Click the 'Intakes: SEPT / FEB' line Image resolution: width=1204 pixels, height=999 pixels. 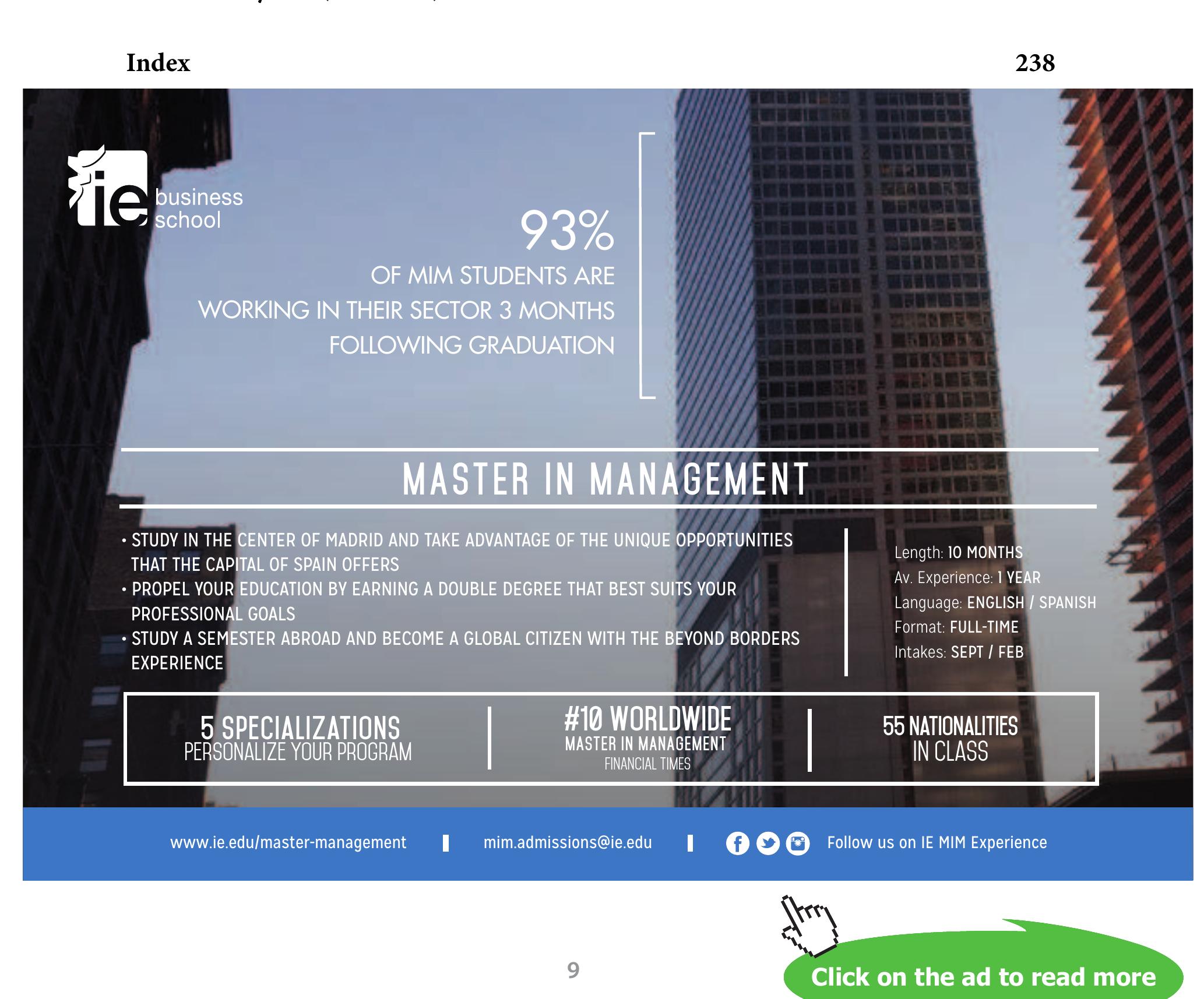click(x=959, y=652)
